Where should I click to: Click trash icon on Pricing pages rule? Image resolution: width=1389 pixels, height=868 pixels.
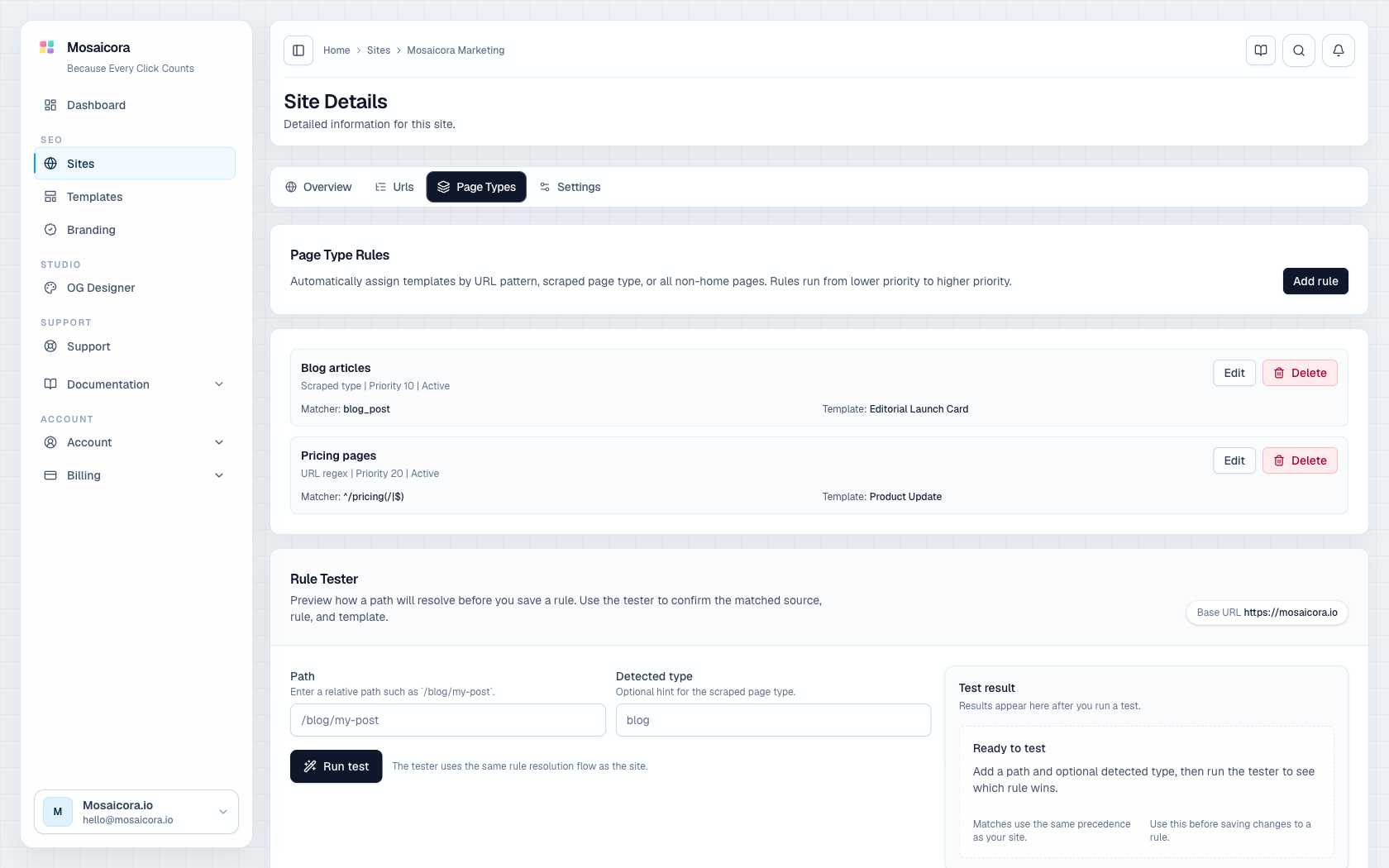pyautogui.click(x=1279, y=460)
